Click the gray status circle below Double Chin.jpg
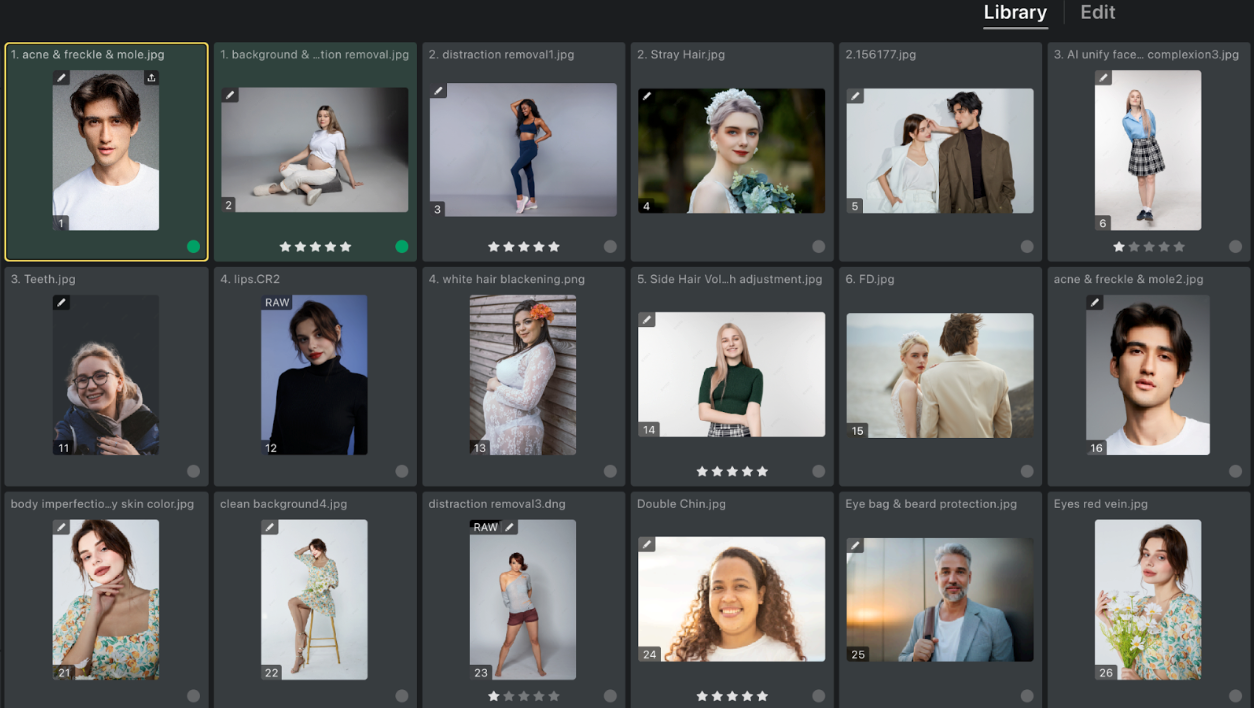1254x708 pixels. (818, 695)
